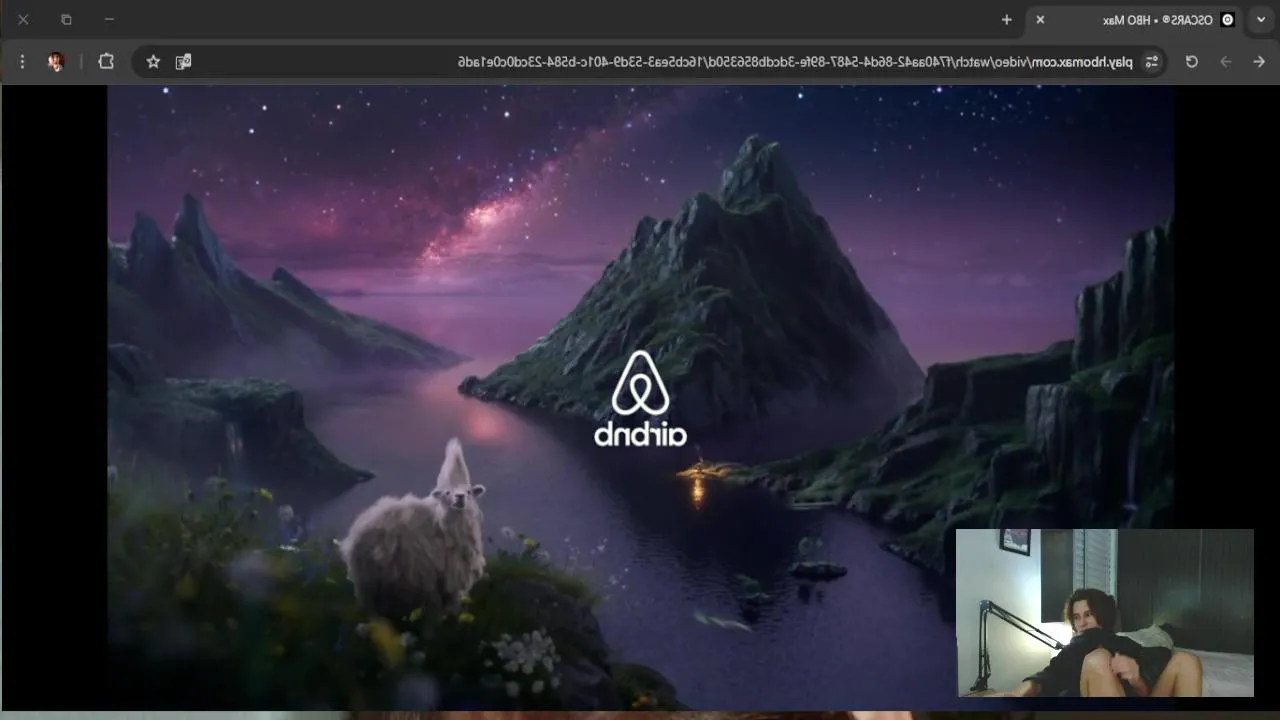Open the Extensions puzzle icon
This screenshot has width=1280, height=720.
tap(106, 62)
